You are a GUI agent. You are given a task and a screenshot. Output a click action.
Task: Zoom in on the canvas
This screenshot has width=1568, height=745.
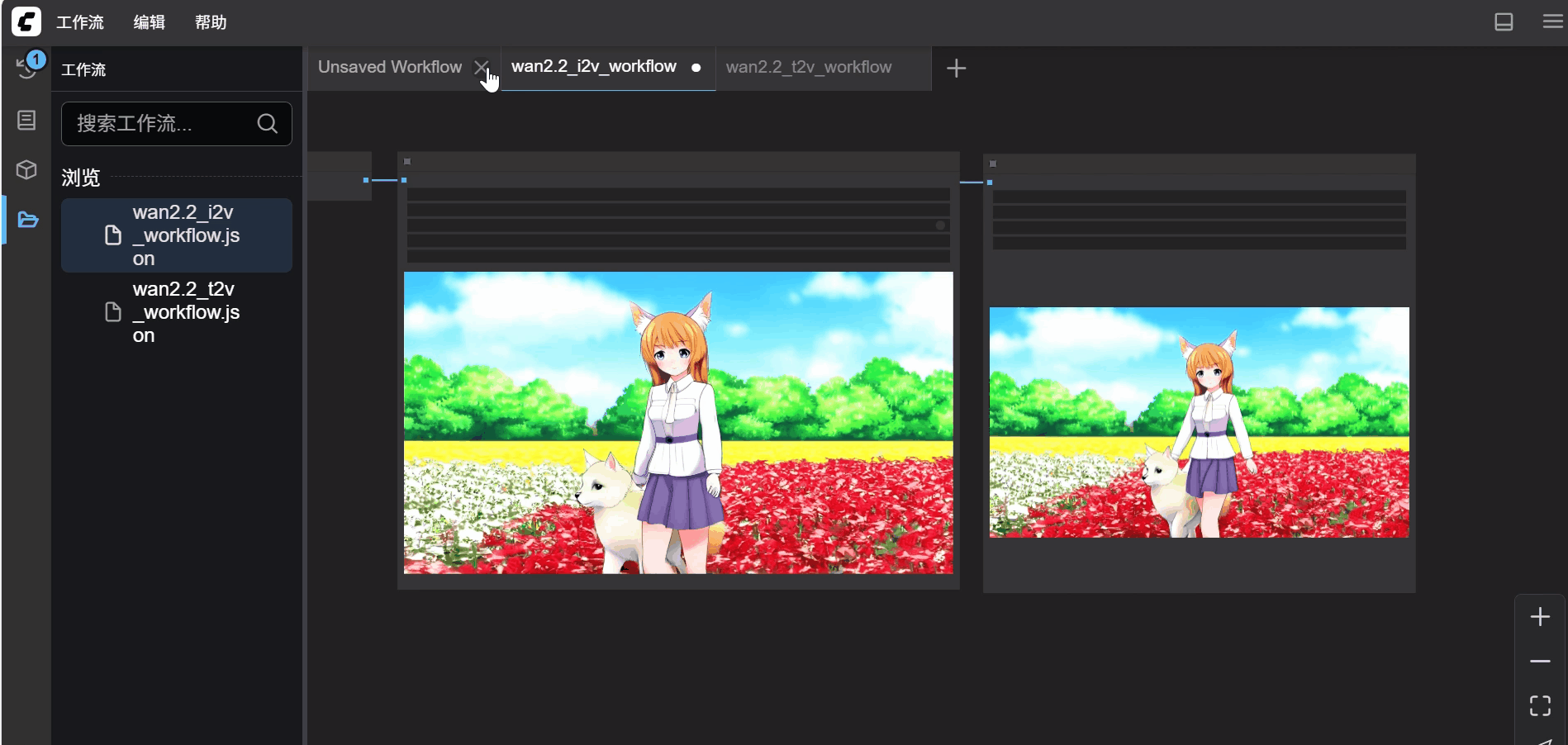(1539, 617)
